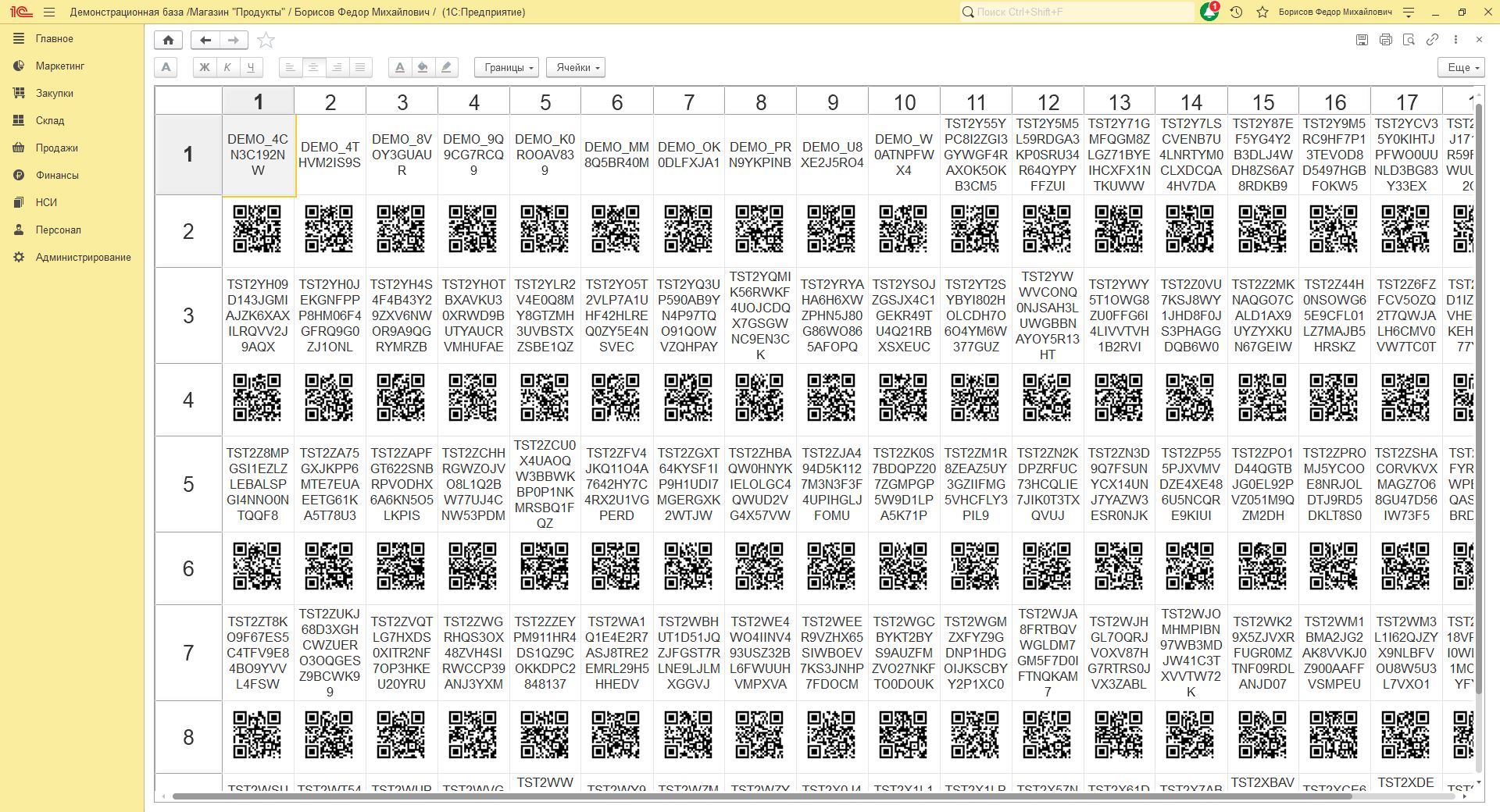Toggle bold (Ж) formatting
Image resolution: width=1500 pixels, height=812 pixels.
pyautogui.click(x=205, y=67)
